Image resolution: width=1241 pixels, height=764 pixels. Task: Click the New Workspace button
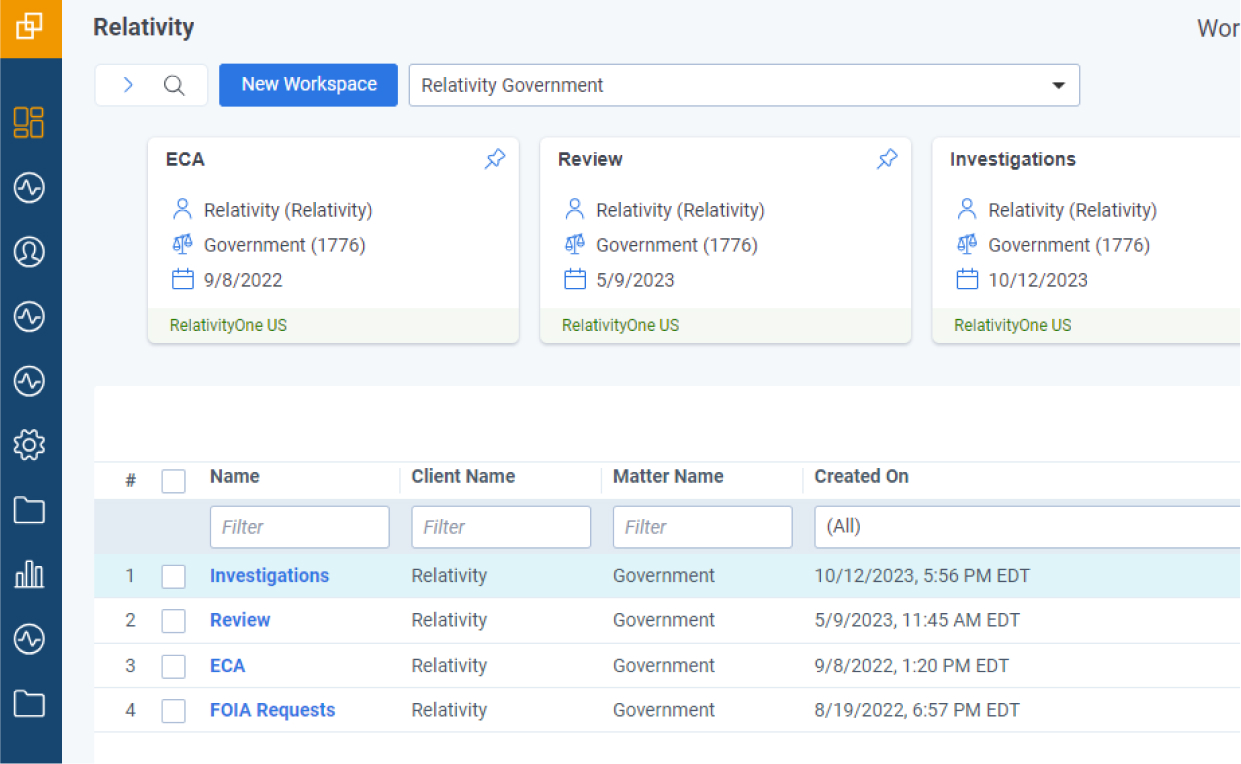click(x=309, y=85)
